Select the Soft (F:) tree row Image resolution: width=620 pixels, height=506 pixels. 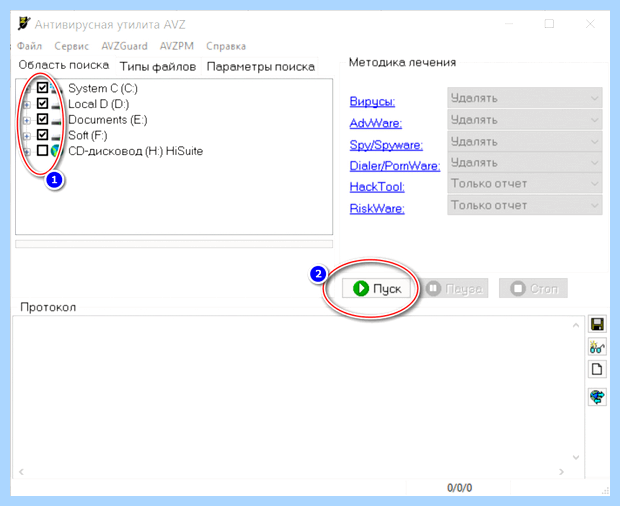click(x=87, y=136)
